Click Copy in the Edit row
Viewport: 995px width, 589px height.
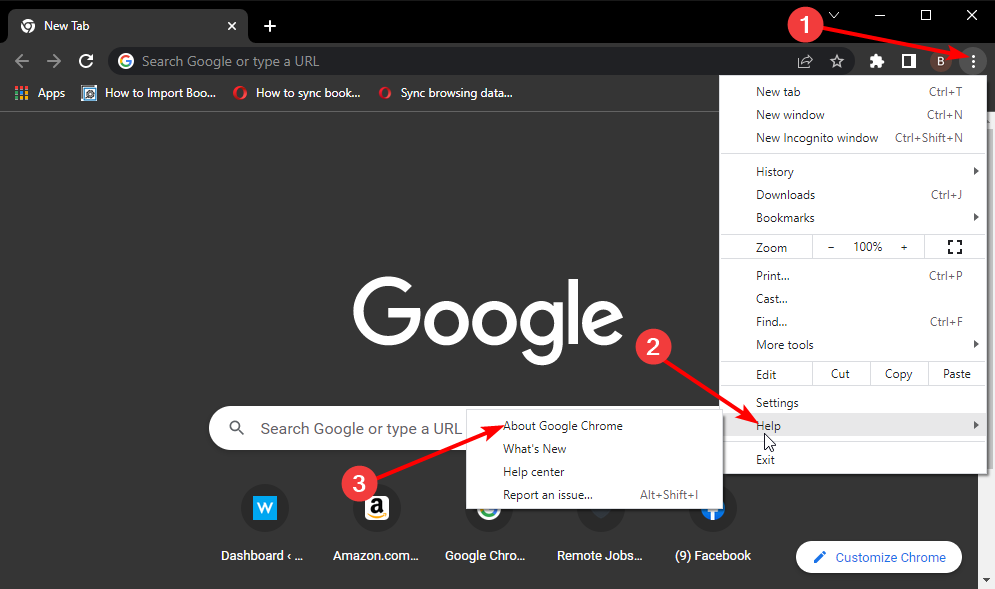pos(899,374)
